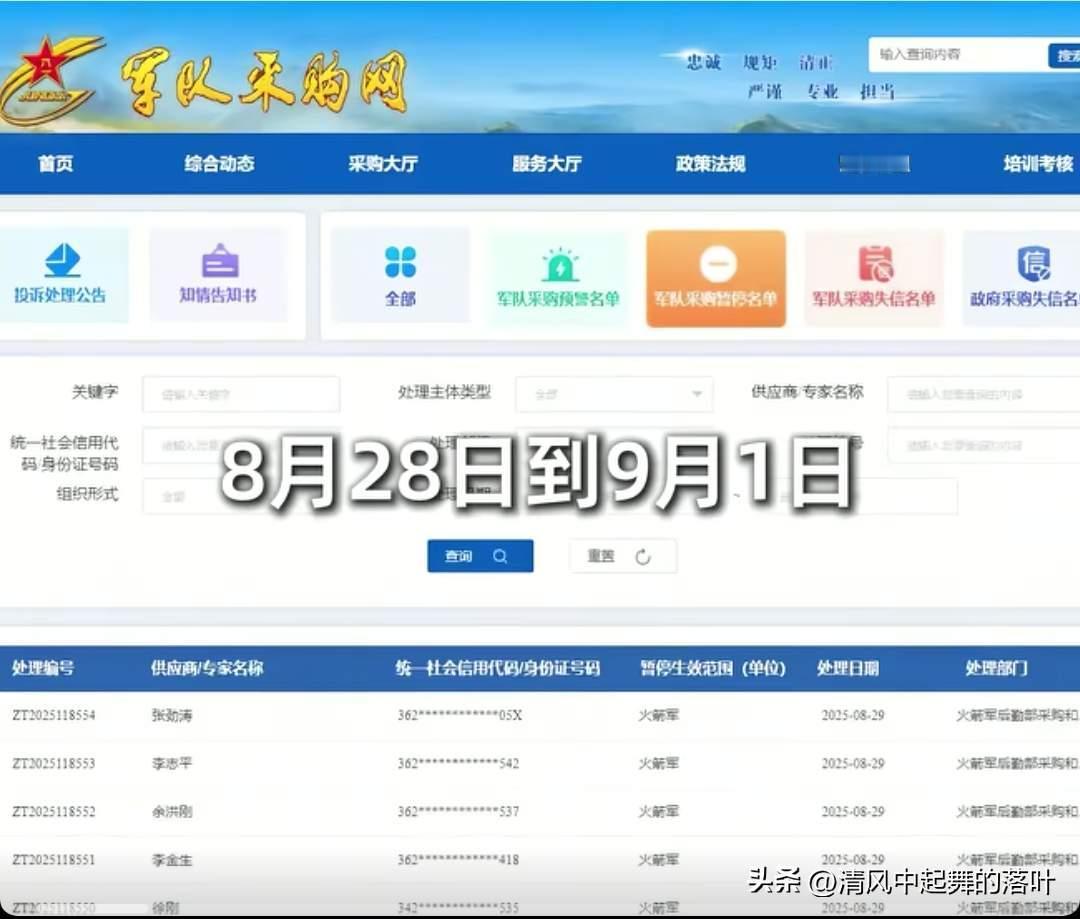Screen dimensions: 1080x919
Task: Open 政策法规 navigation item
Action: pyautogui.click(x=710, y=164)
